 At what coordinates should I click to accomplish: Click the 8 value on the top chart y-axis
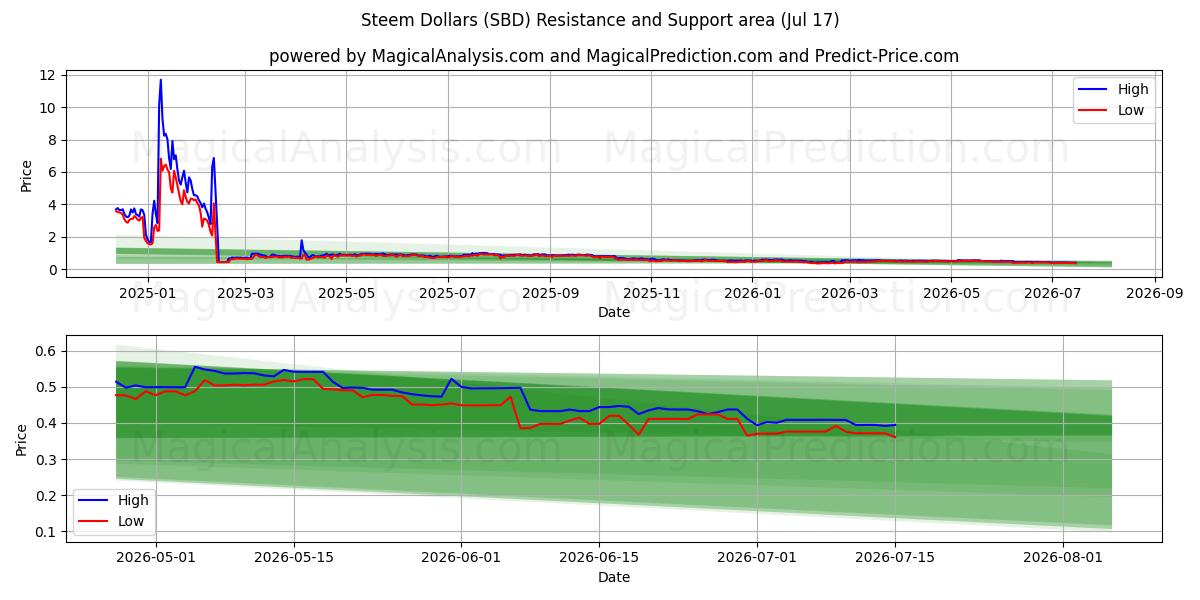(x=53, y=140)
